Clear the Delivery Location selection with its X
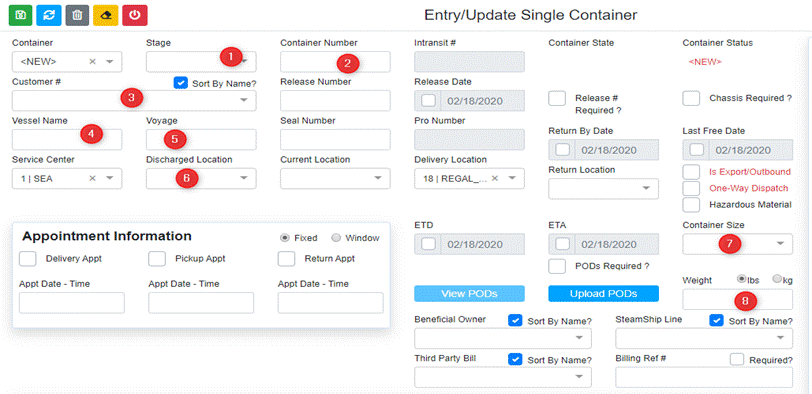The height and width of the screenshot is (394, 812). 495,178
